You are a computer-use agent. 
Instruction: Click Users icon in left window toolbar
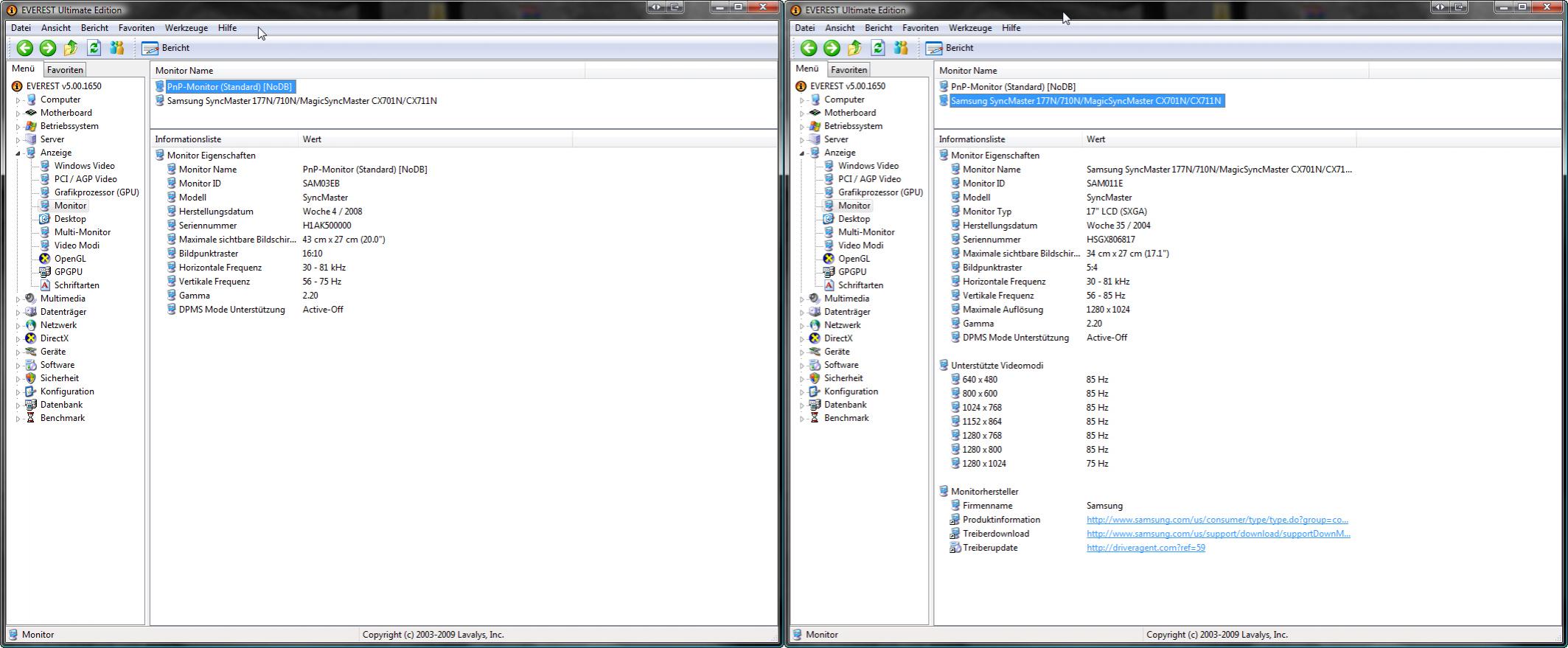(116, 48)
